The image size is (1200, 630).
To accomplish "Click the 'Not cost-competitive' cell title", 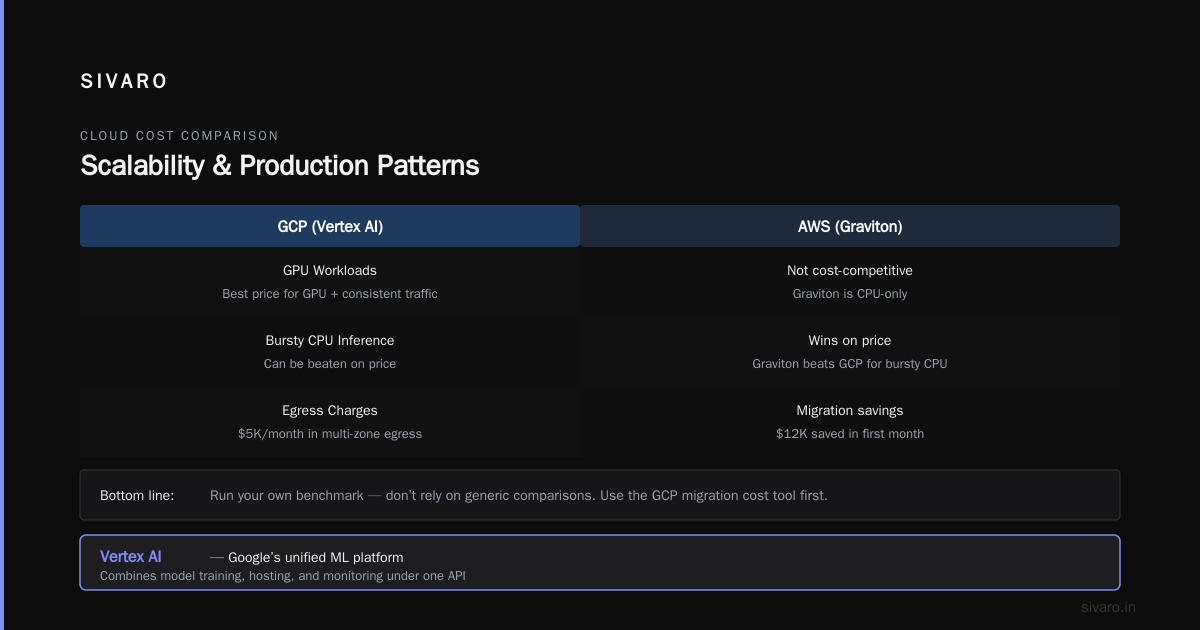I will [850, 270].
